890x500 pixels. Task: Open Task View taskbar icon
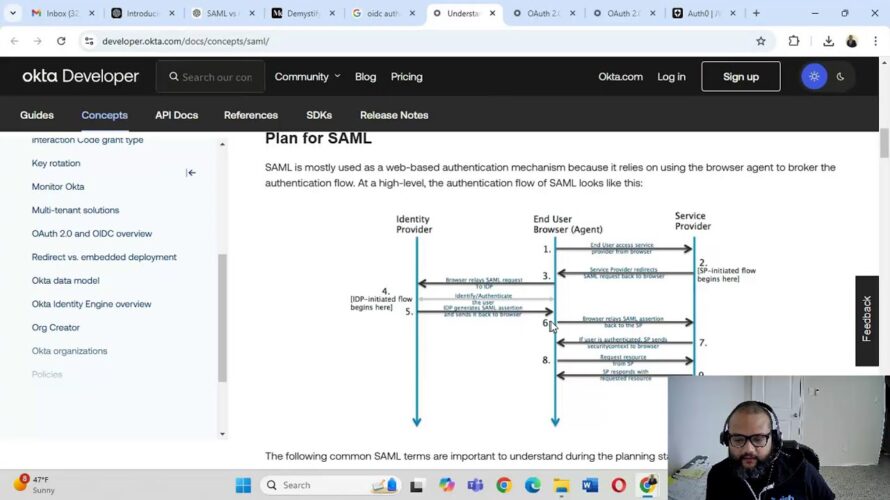417,485
